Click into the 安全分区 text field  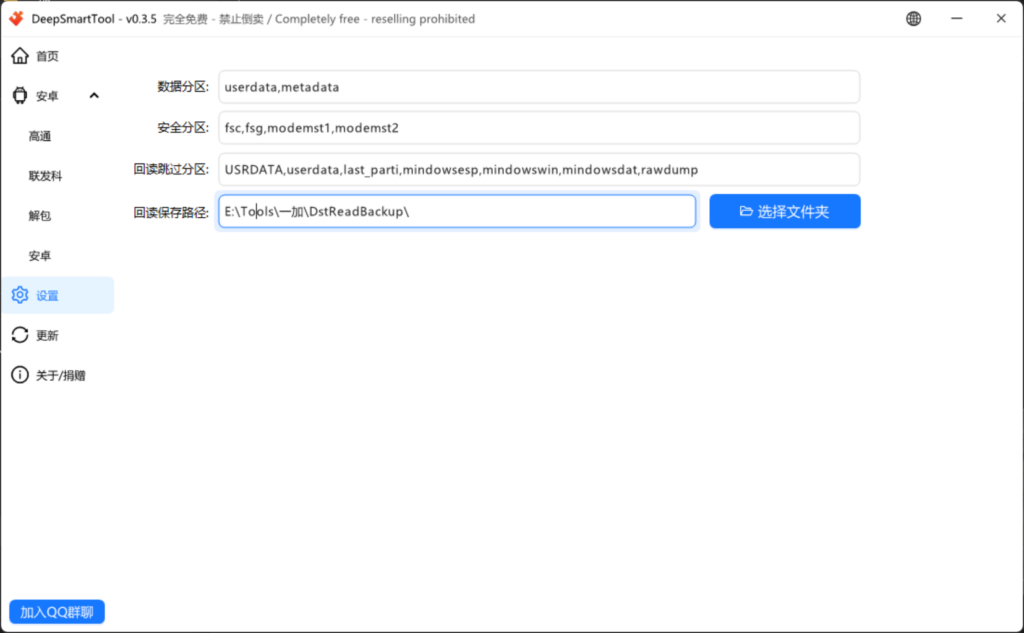click(x=538, y=128)
